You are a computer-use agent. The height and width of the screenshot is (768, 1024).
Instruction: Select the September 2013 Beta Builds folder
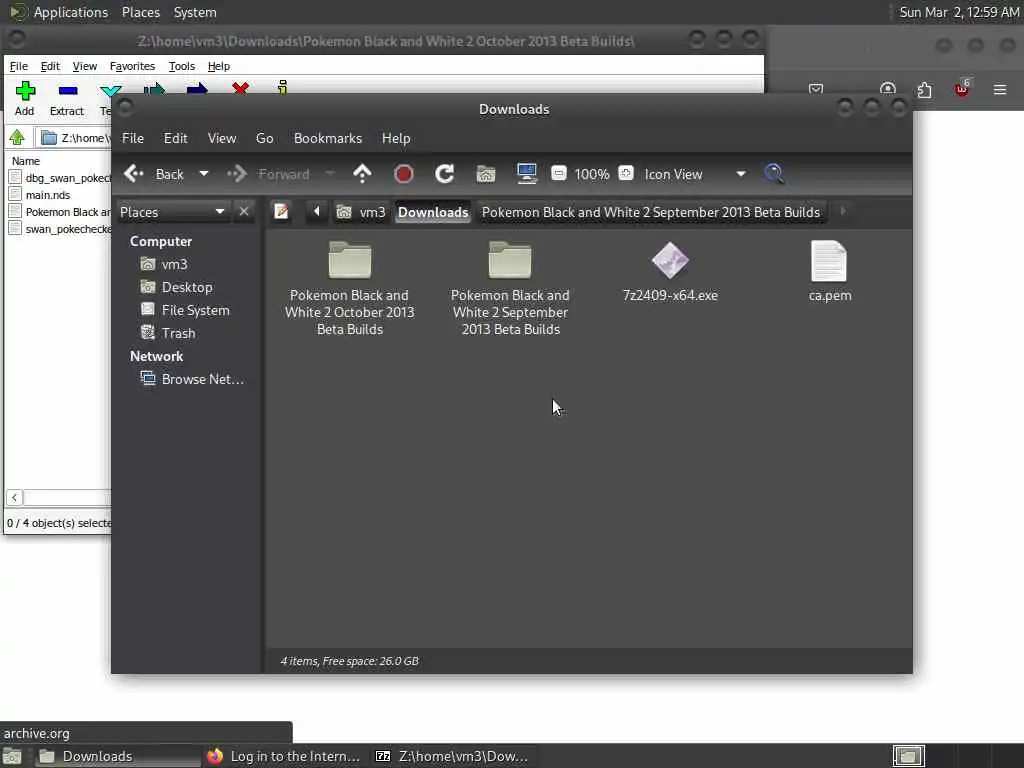(x=510, y=287)
